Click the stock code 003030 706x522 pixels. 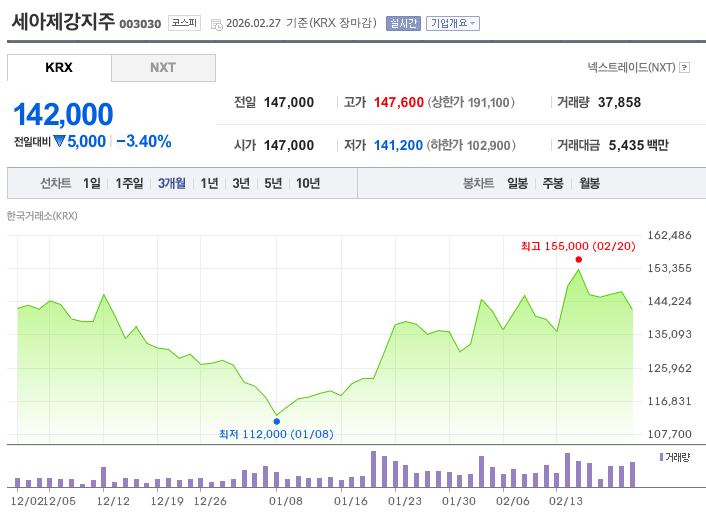point(140,24)
